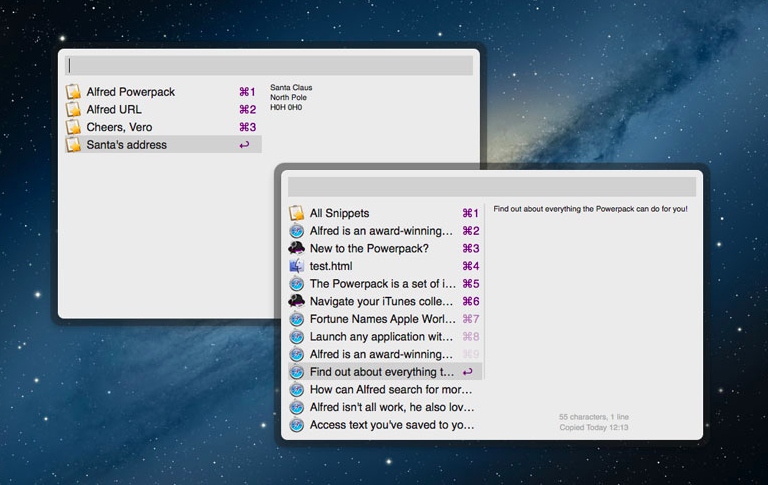Click the Alfred hat icon beside New to the Powerpack?
Viewport: 768px width, 485px height.
pos(296,248)
